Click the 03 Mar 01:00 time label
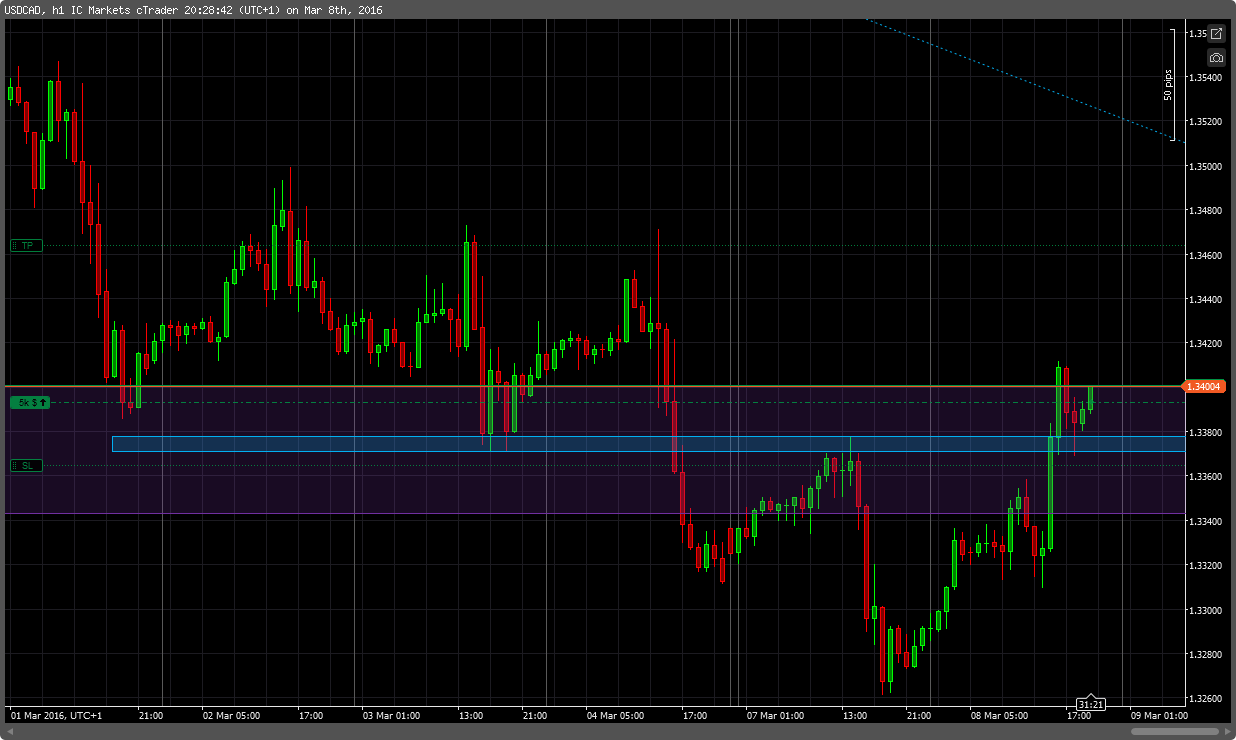Screen dimensions: 1236x740 pyautogui.click(x=392, y=716)
